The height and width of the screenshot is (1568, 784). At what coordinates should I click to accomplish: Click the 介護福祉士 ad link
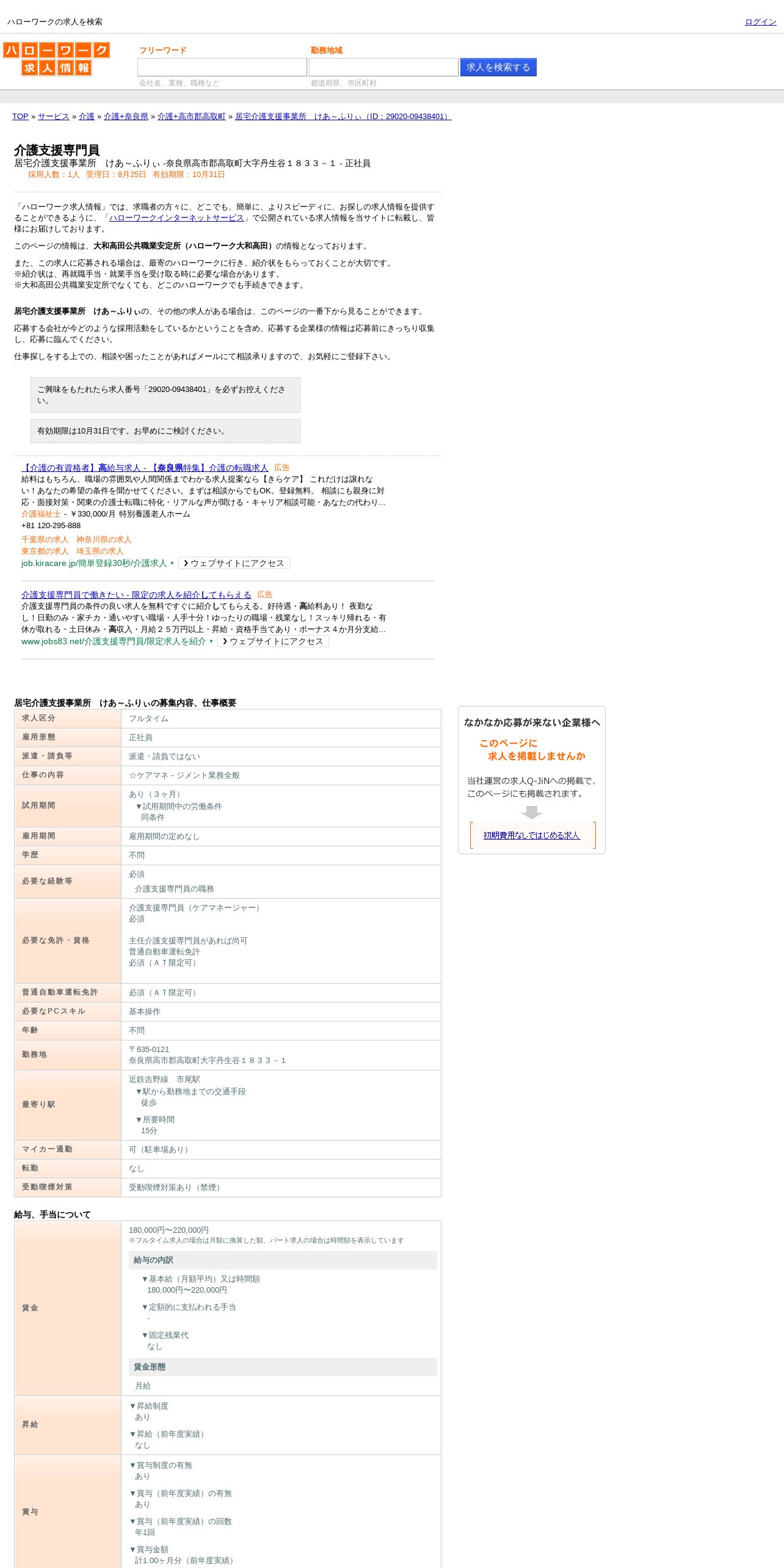41,514
